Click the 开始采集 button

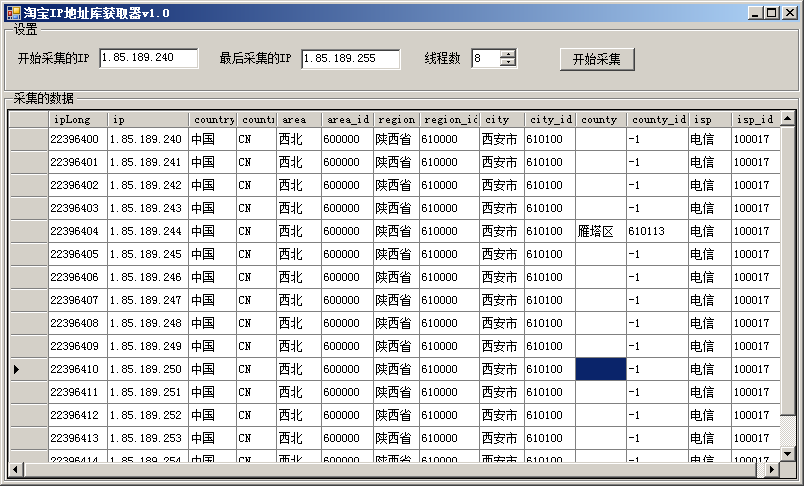click(x=597, y=59)
